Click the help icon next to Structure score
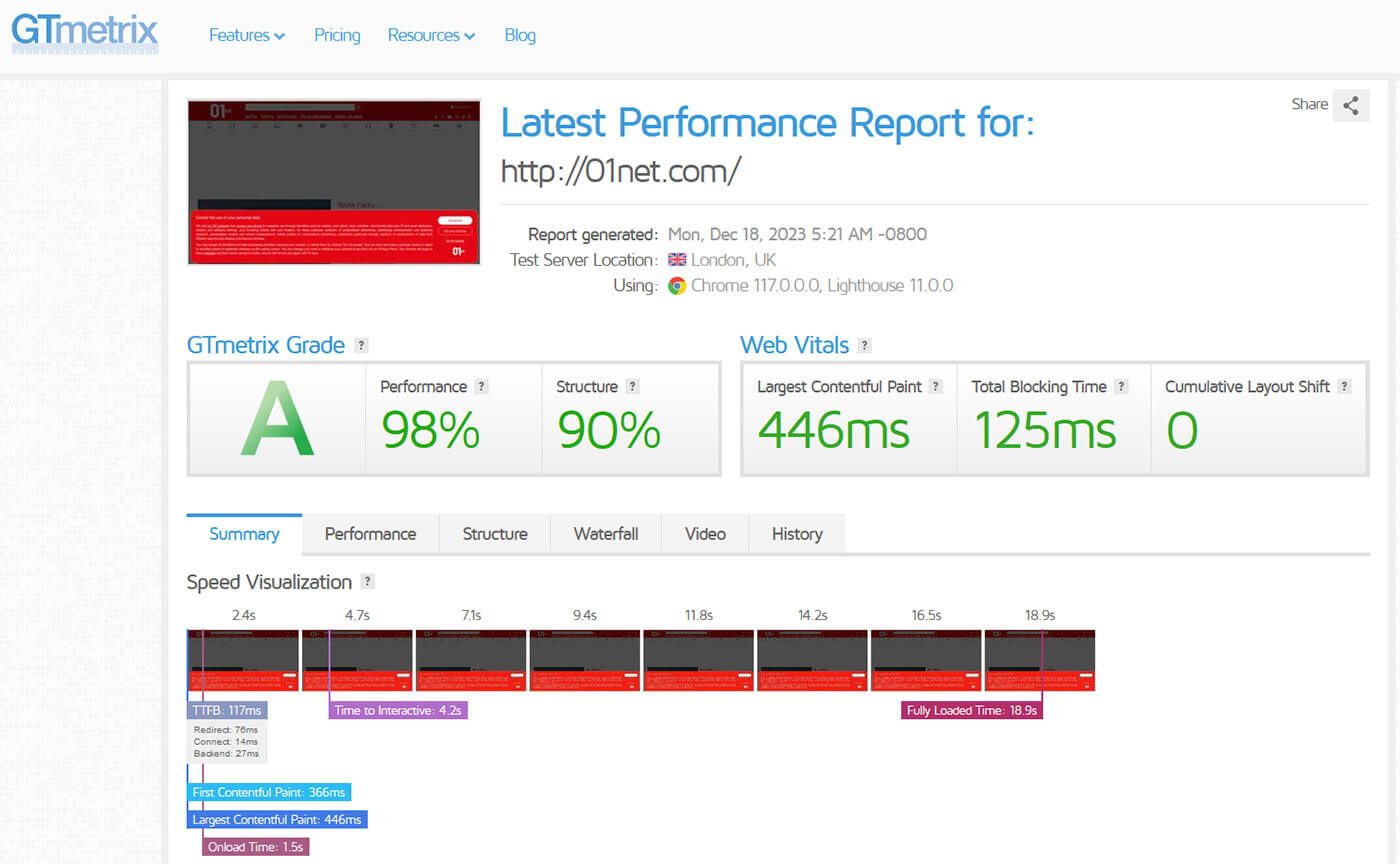1400x864 pixels. [632, 387]
